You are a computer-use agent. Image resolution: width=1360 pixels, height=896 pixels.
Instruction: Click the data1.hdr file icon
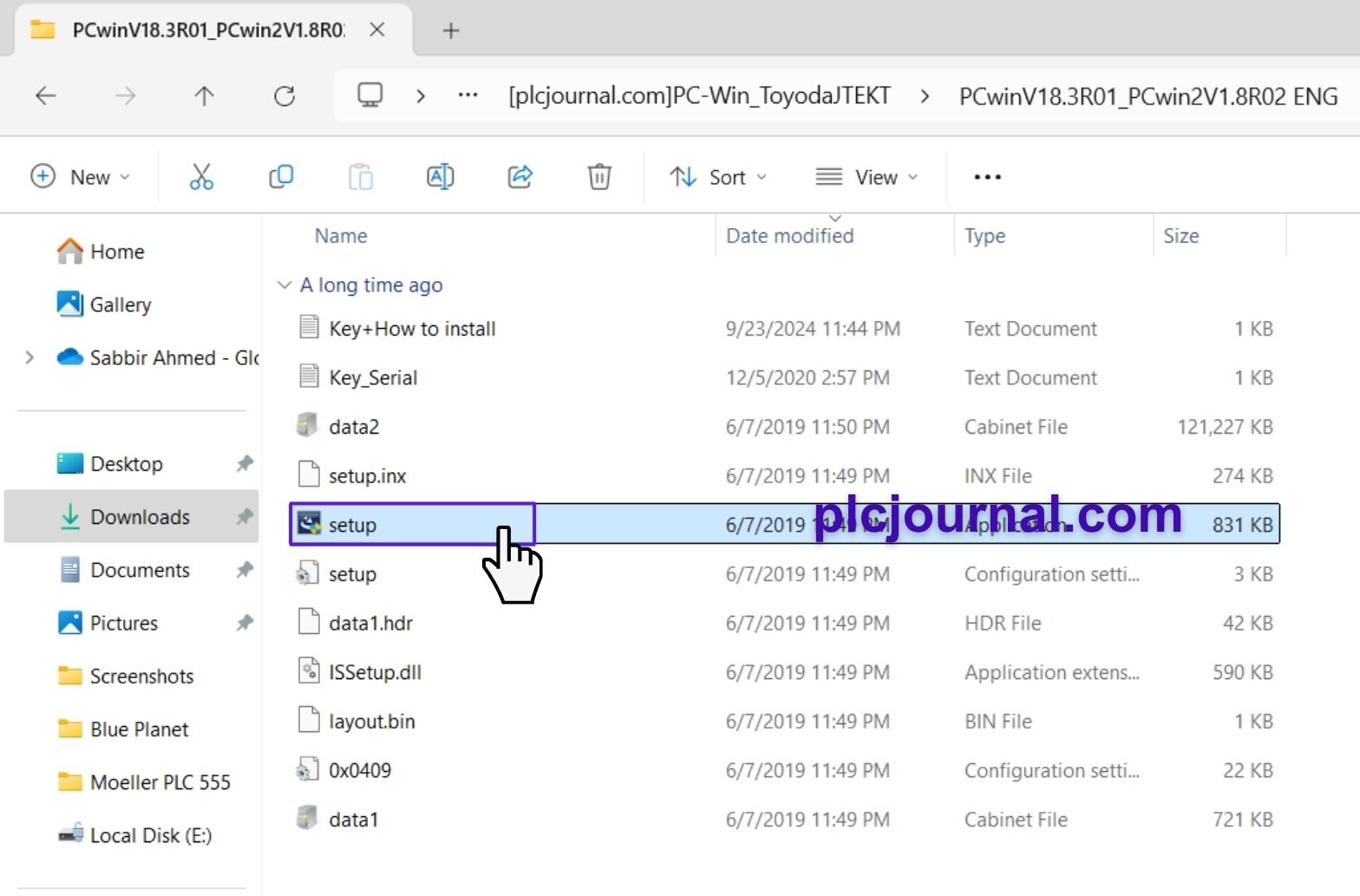click(x=308, y=622)
